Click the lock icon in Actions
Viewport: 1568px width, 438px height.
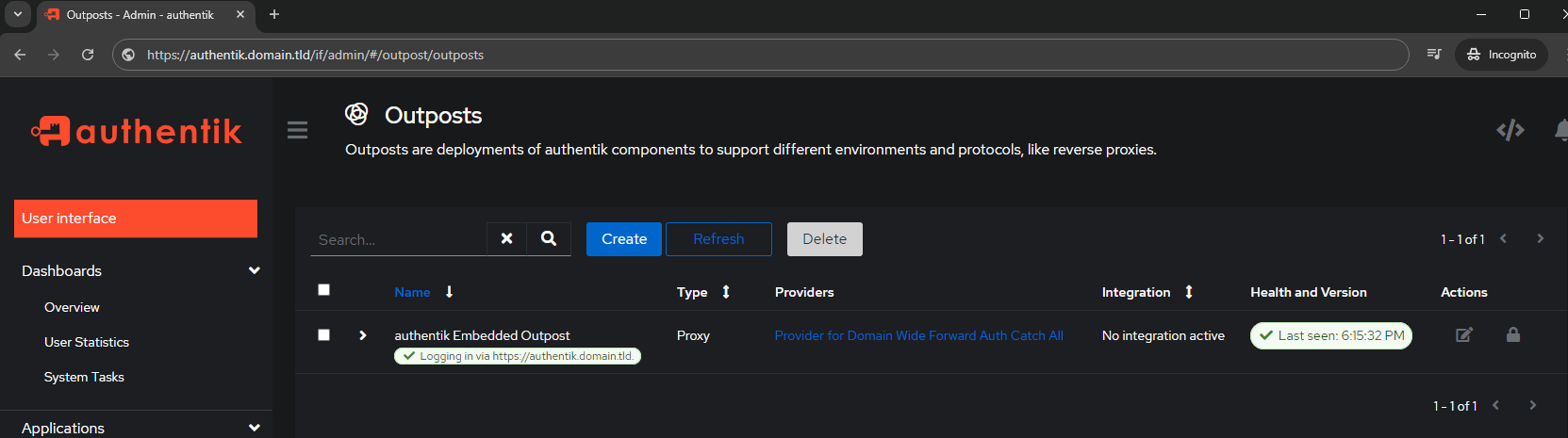1513,334
